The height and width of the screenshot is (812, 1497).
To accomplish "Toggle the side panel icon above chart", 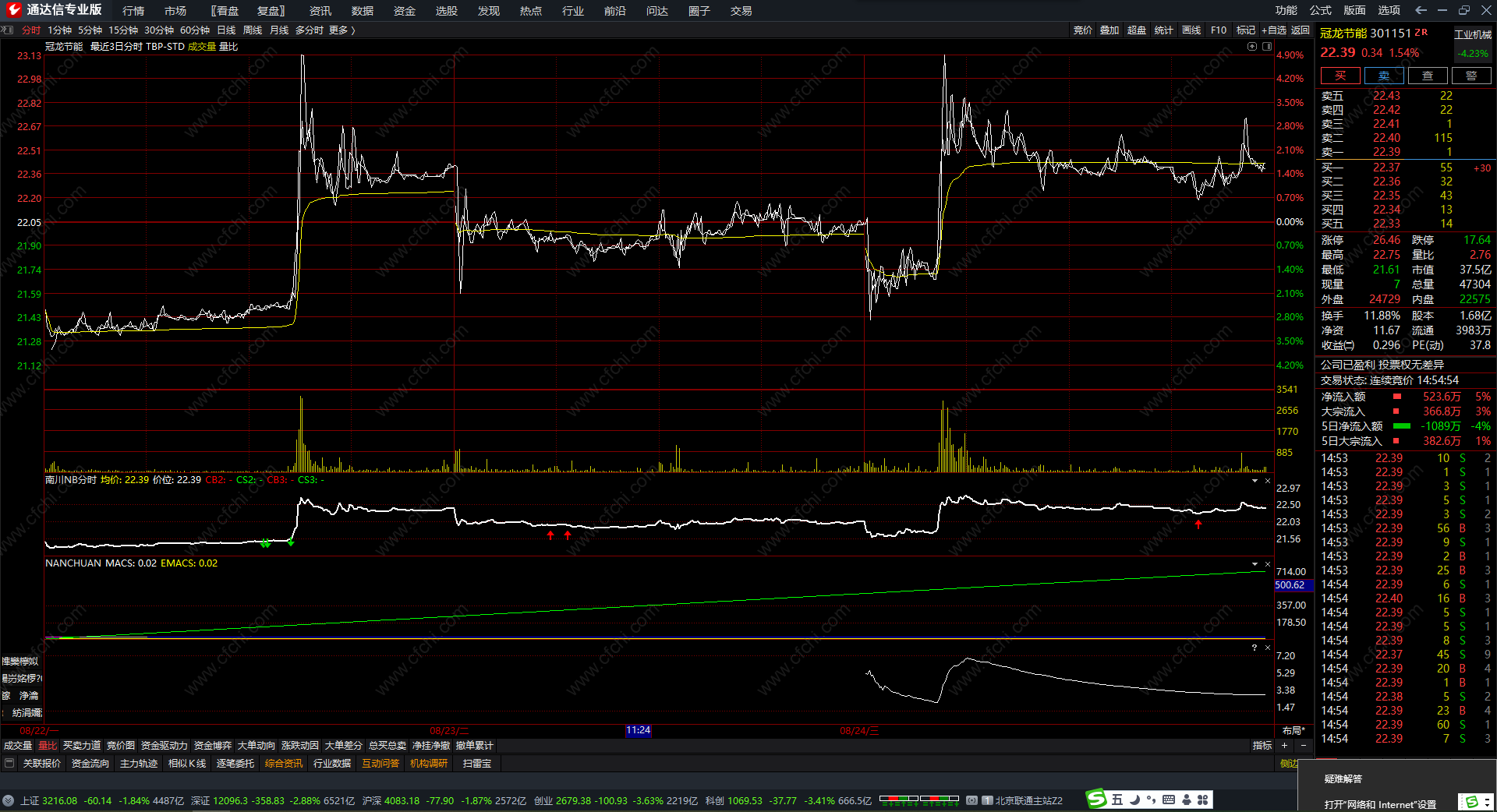I will pos(1267,46).
